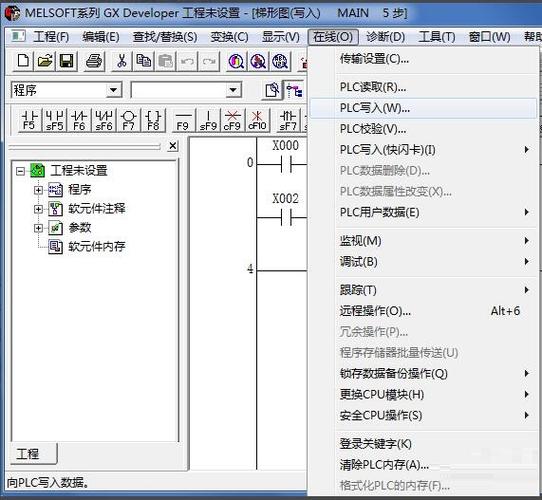Viewport: 542px width, 500px height.
Task: Switch to the 工程 tab
Action: pos(33,454)
